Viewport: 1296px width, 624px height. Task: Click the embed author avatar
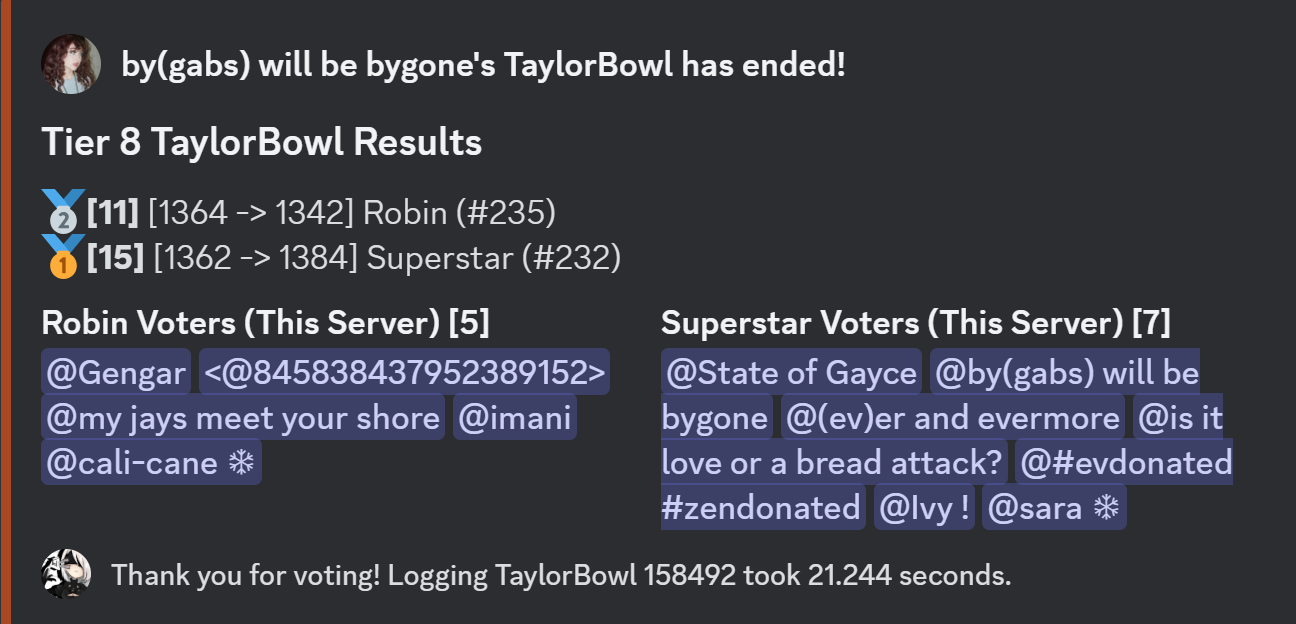71,65
